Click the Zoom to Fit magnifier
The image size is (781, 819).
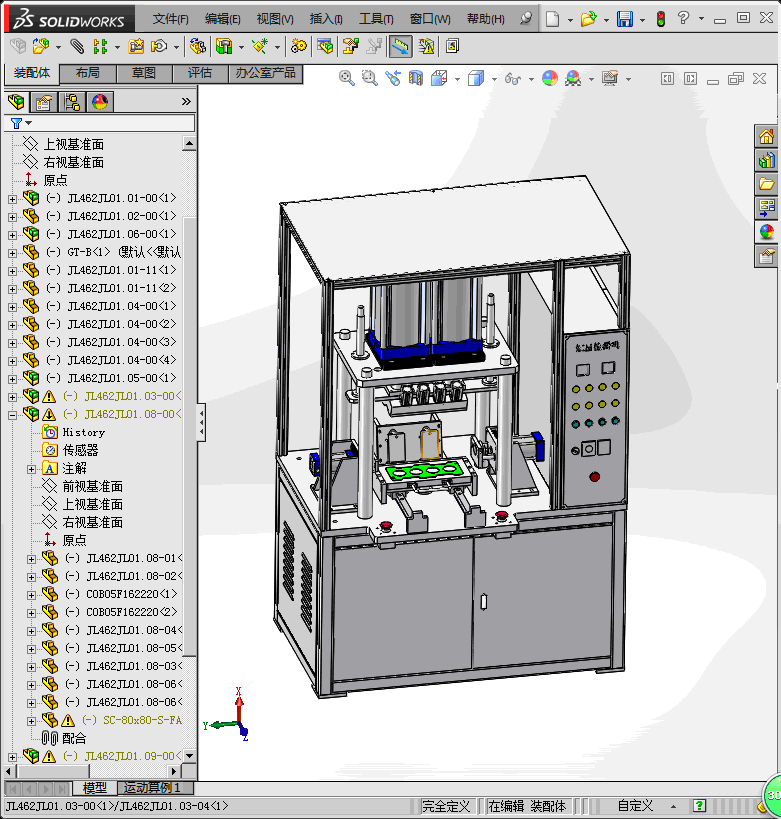(347, 78)
